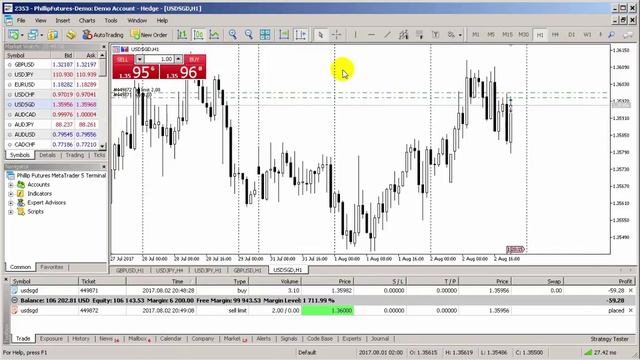Click the 1.00 volume input field

pyautogui.click(x=159, y=60)
